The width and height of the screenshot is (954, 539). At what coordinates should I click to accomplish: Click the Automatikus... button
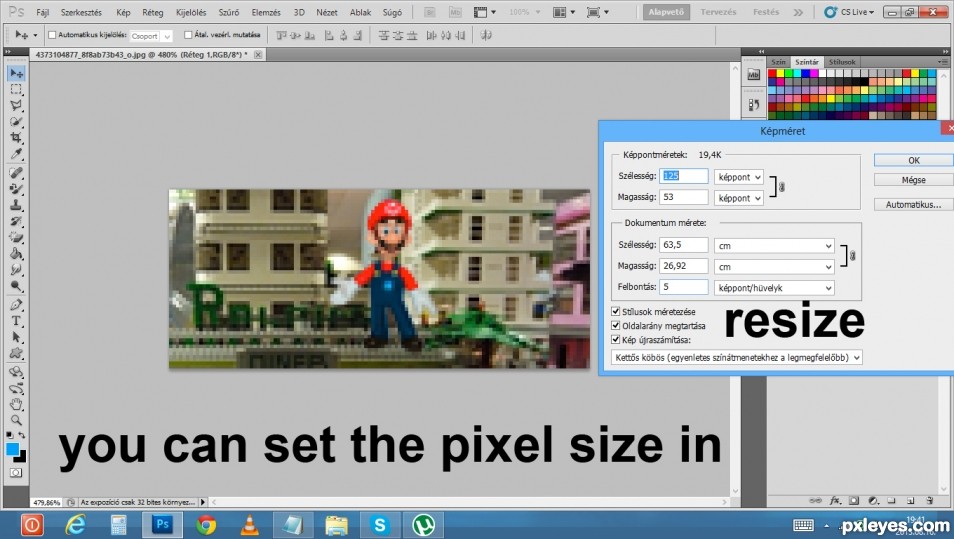[914, 204]
